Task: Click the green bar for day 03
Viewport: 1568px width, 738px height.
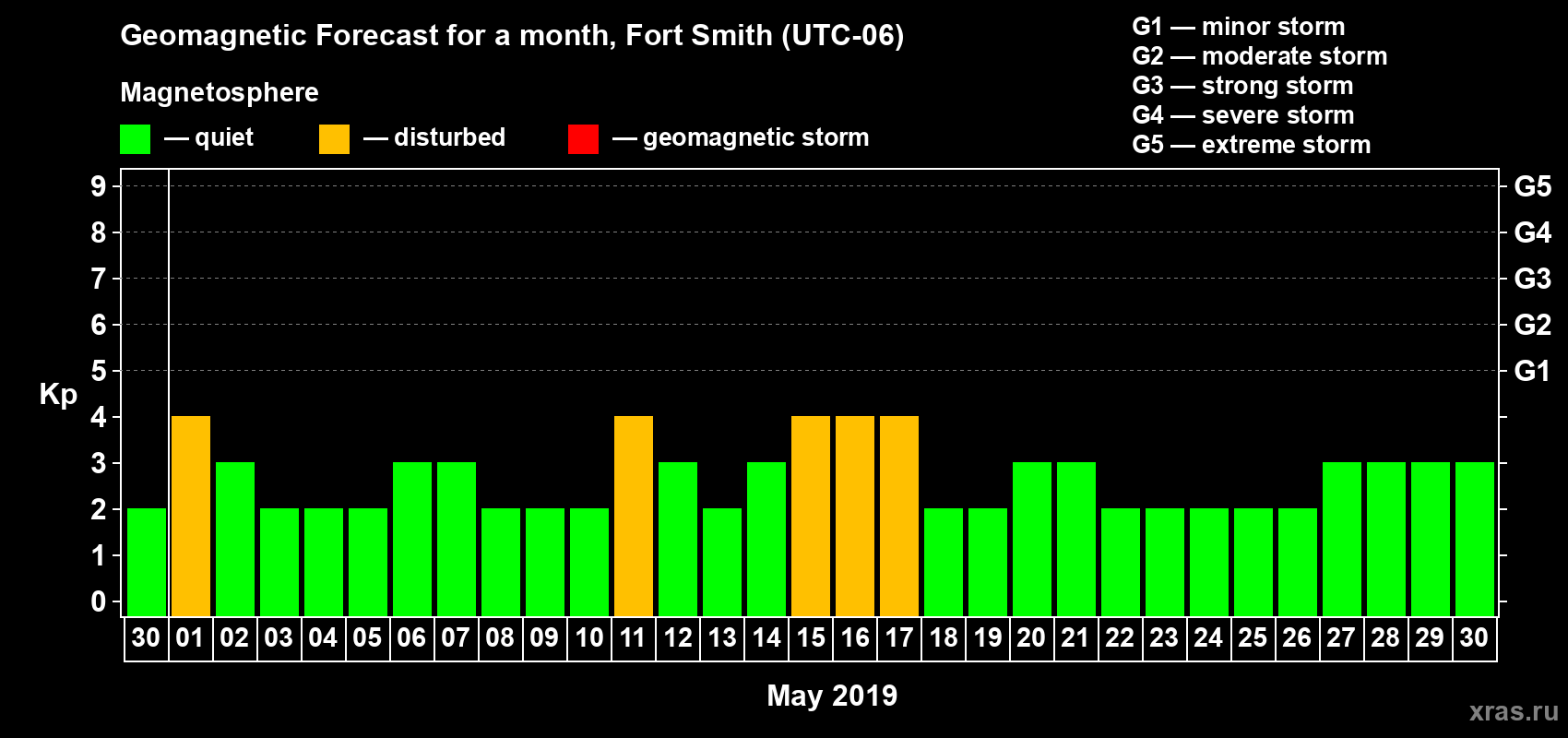Action: pos(279,562)
